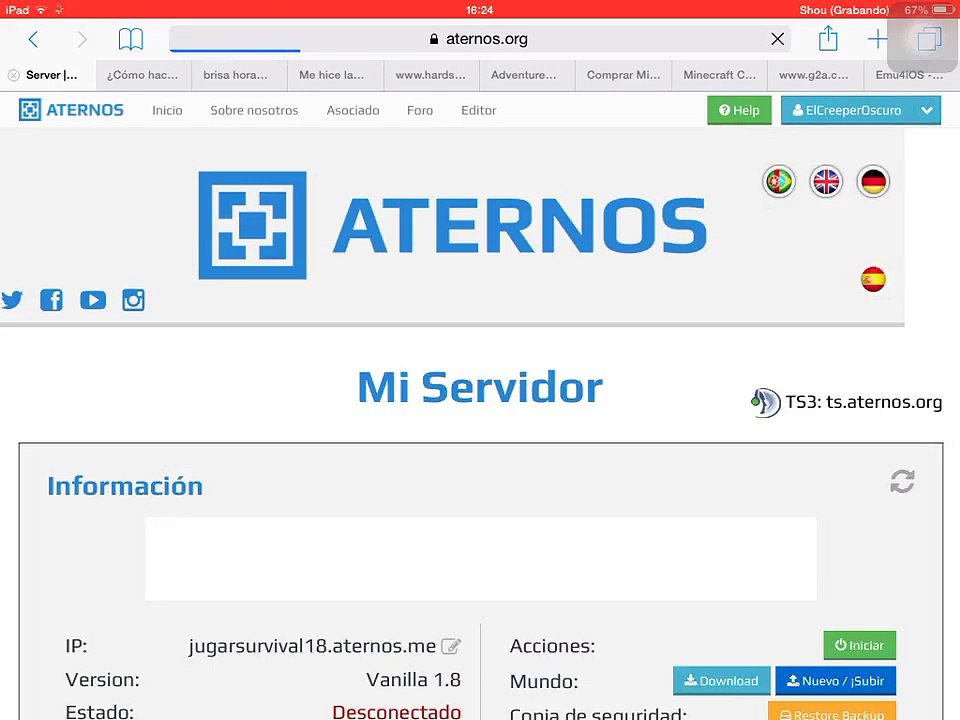Switch site language to German flag

point(873,181)
